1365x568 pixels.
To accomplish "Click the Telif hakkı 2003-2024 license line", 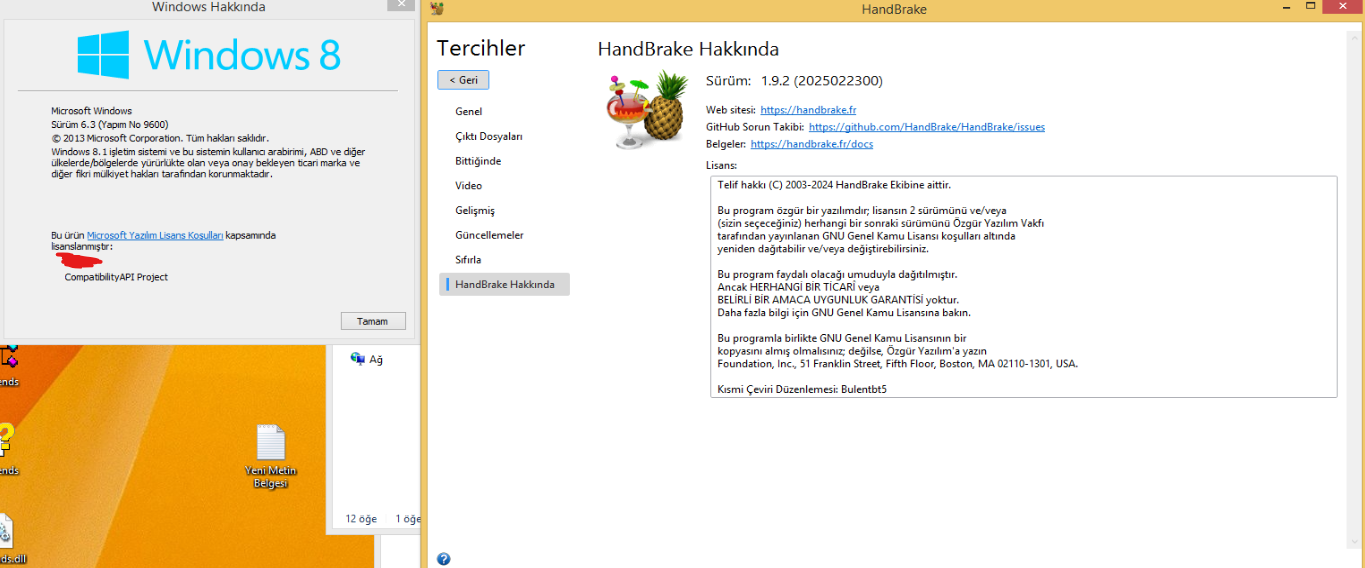I will coord(834,185).
